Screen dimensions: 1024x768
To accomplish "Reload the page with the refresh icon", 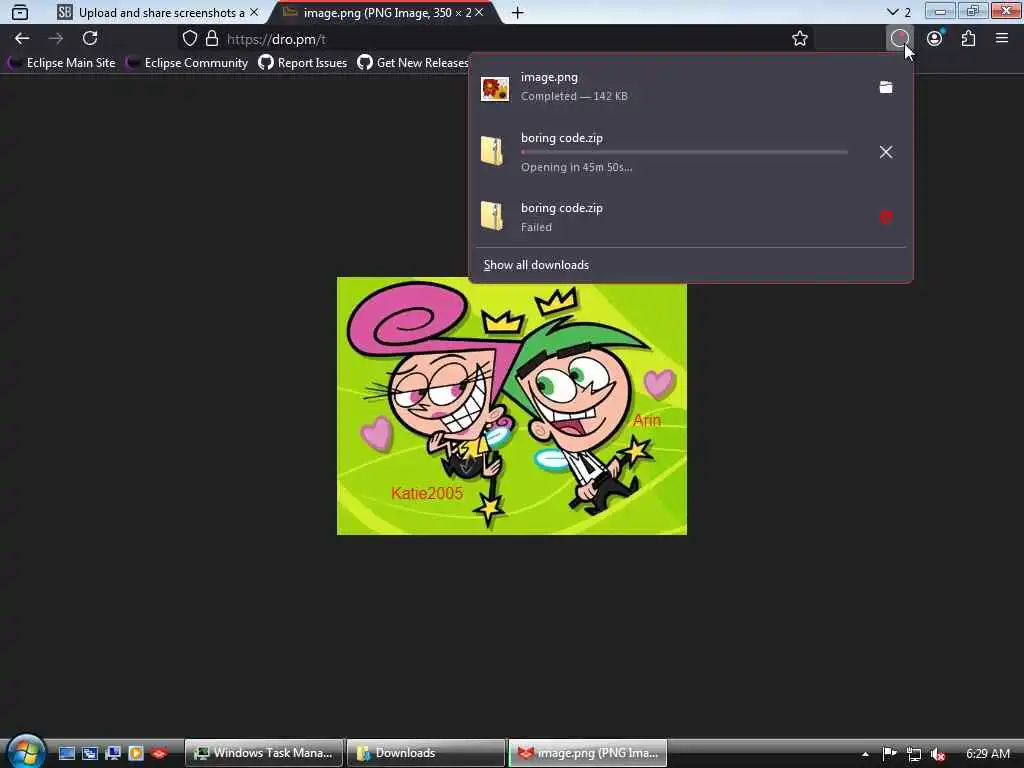I will click(90, 39).
